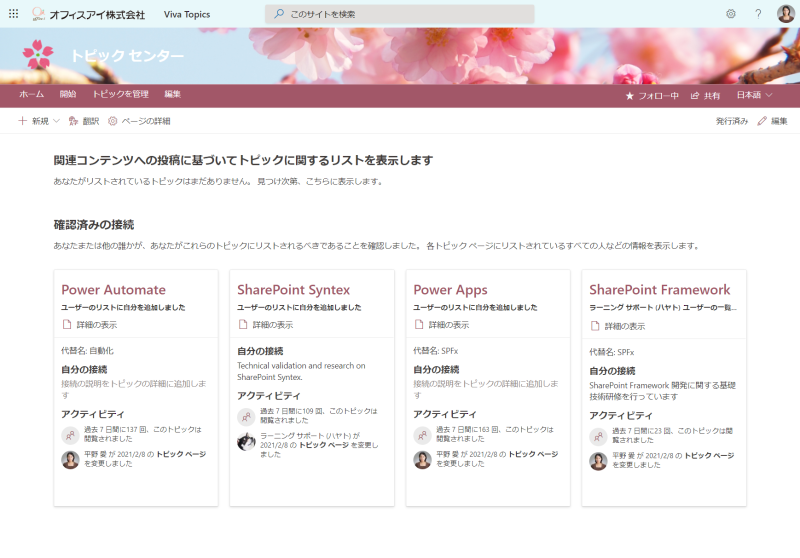Click the 新規 plus button
800x558 pixels.
33,121
